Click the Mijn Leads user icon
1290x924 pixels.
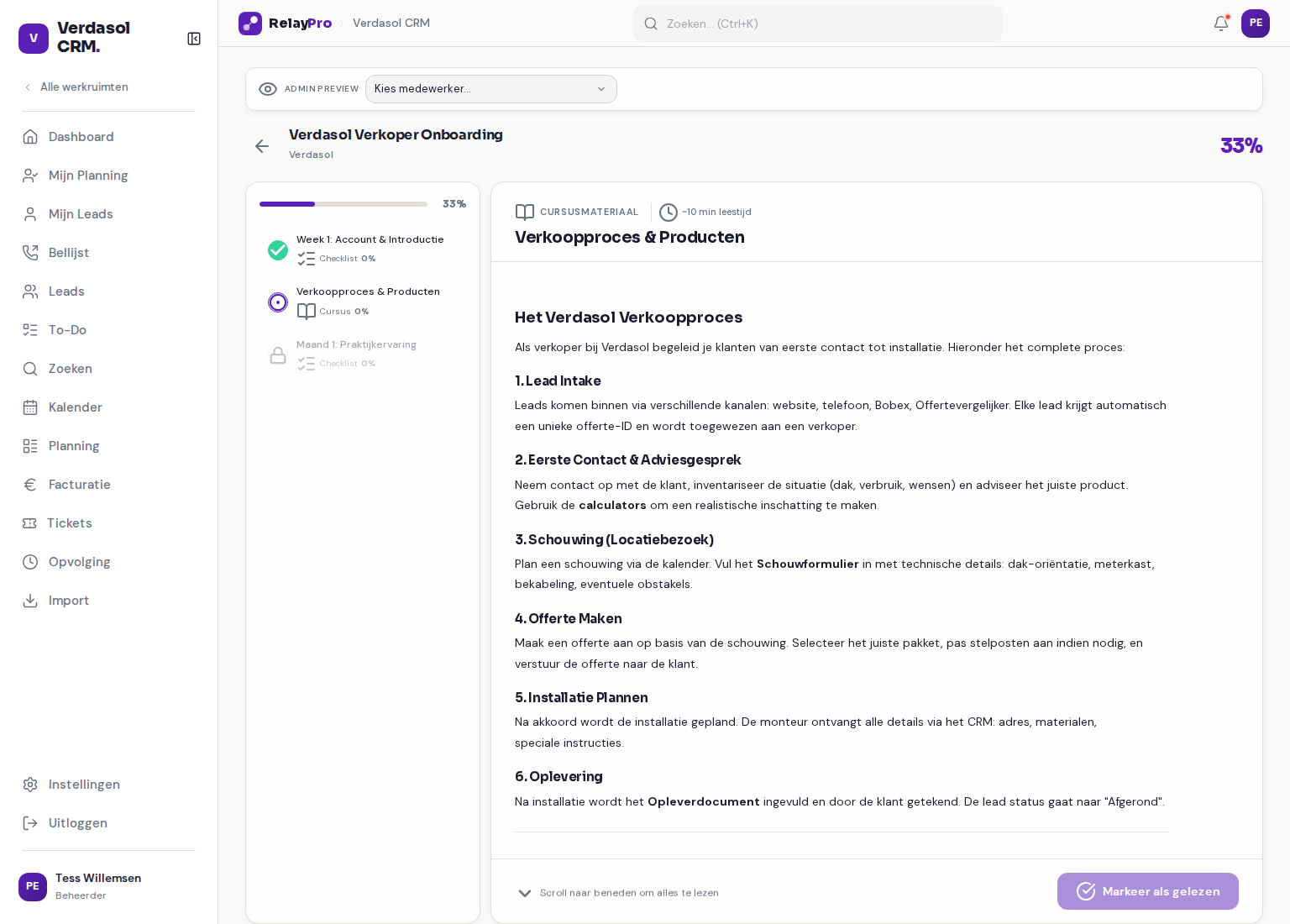pyautogui.click(x=30, y=214)
